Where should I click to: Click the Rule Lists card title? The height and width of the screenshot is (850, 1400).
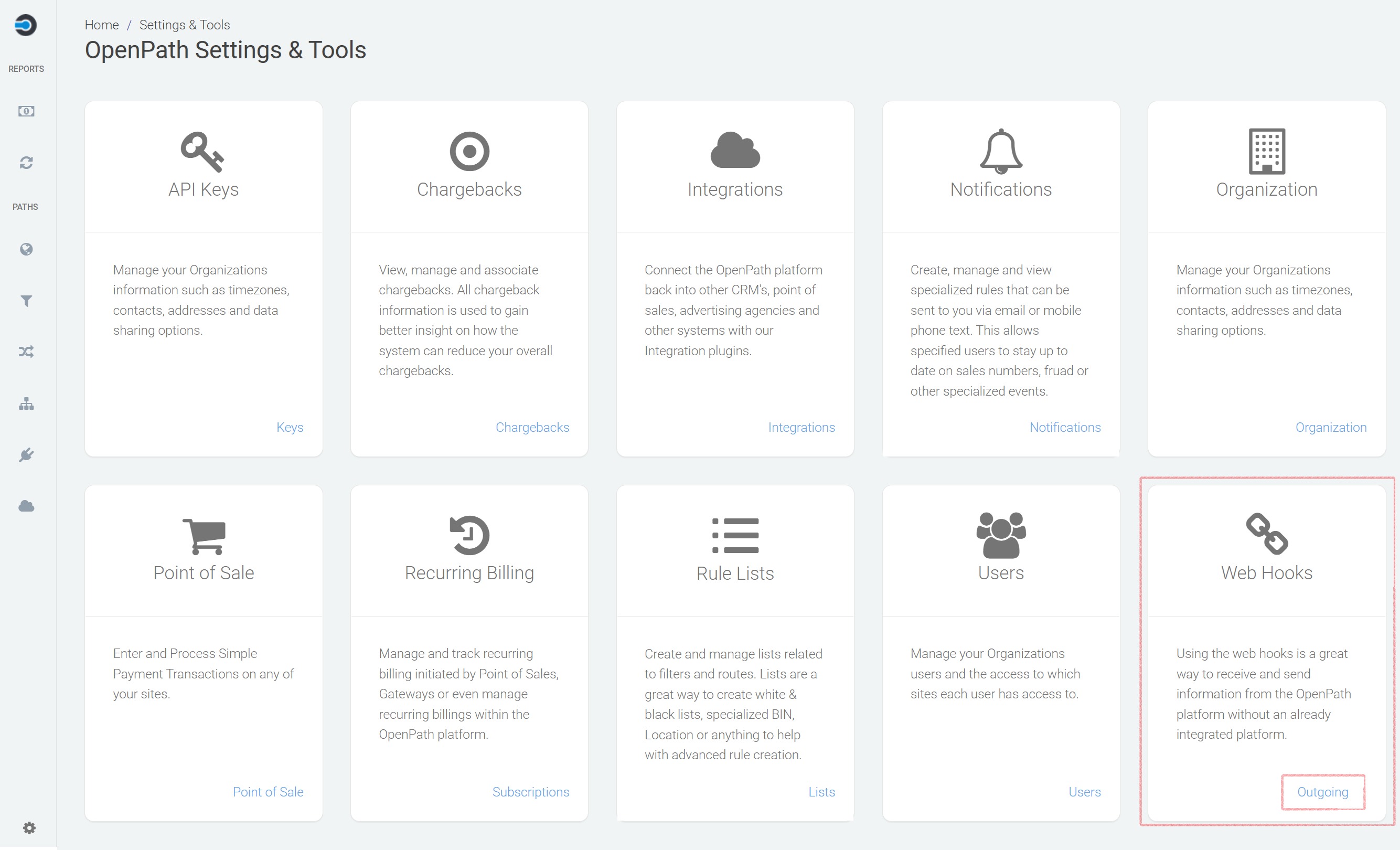click(x=735, y=573)
